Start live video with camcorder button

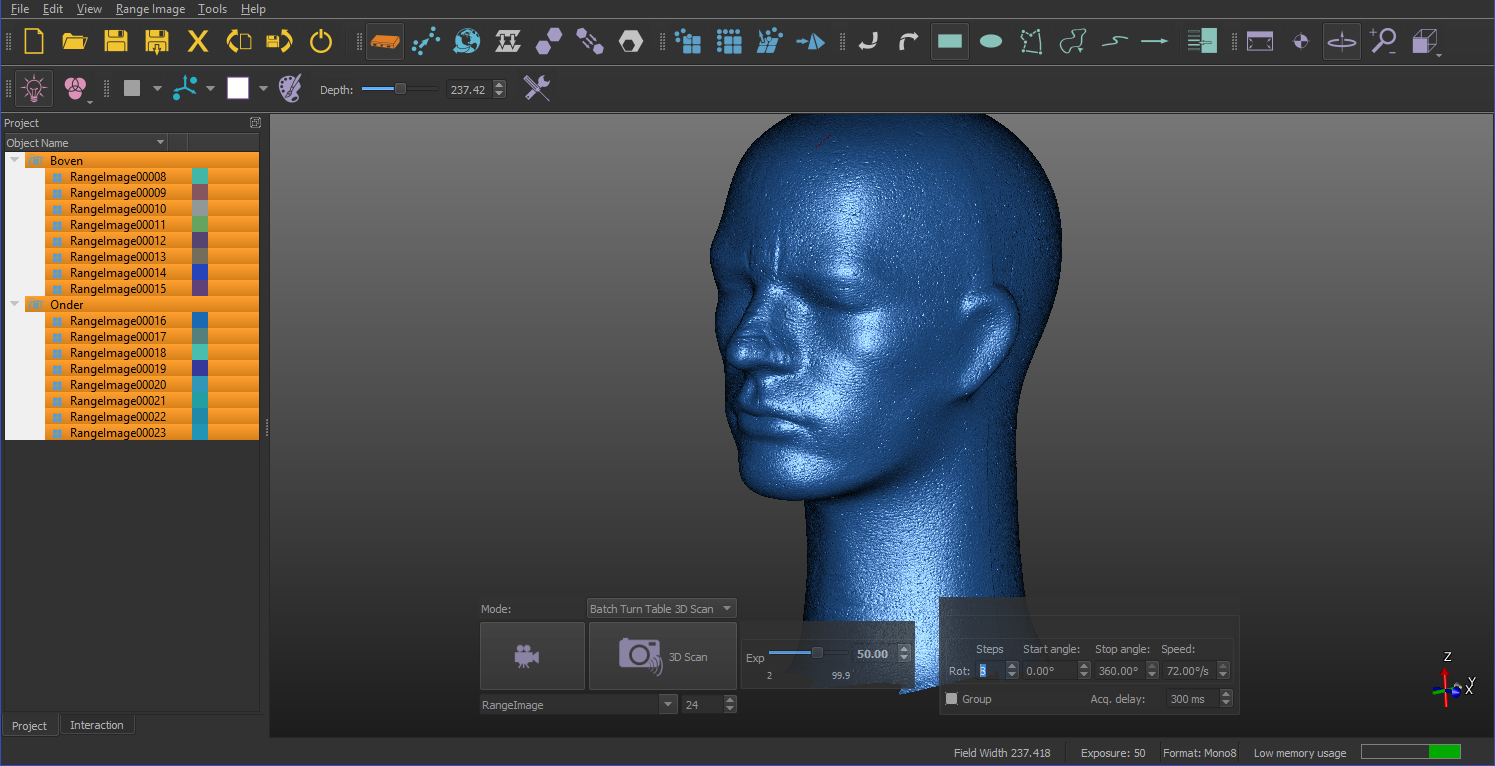pyautogui.click(x=532, y=656)
